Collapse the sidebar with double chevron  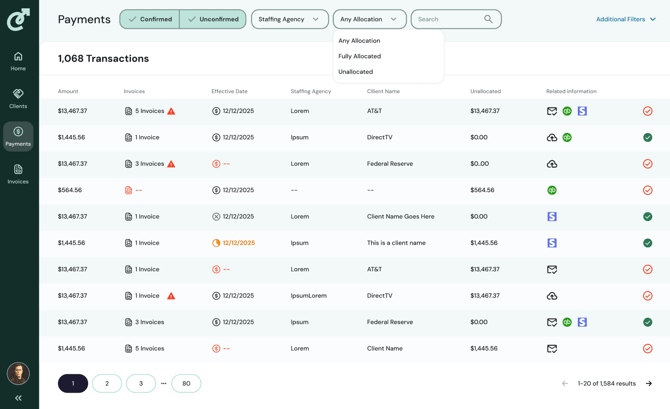point(18,398)
